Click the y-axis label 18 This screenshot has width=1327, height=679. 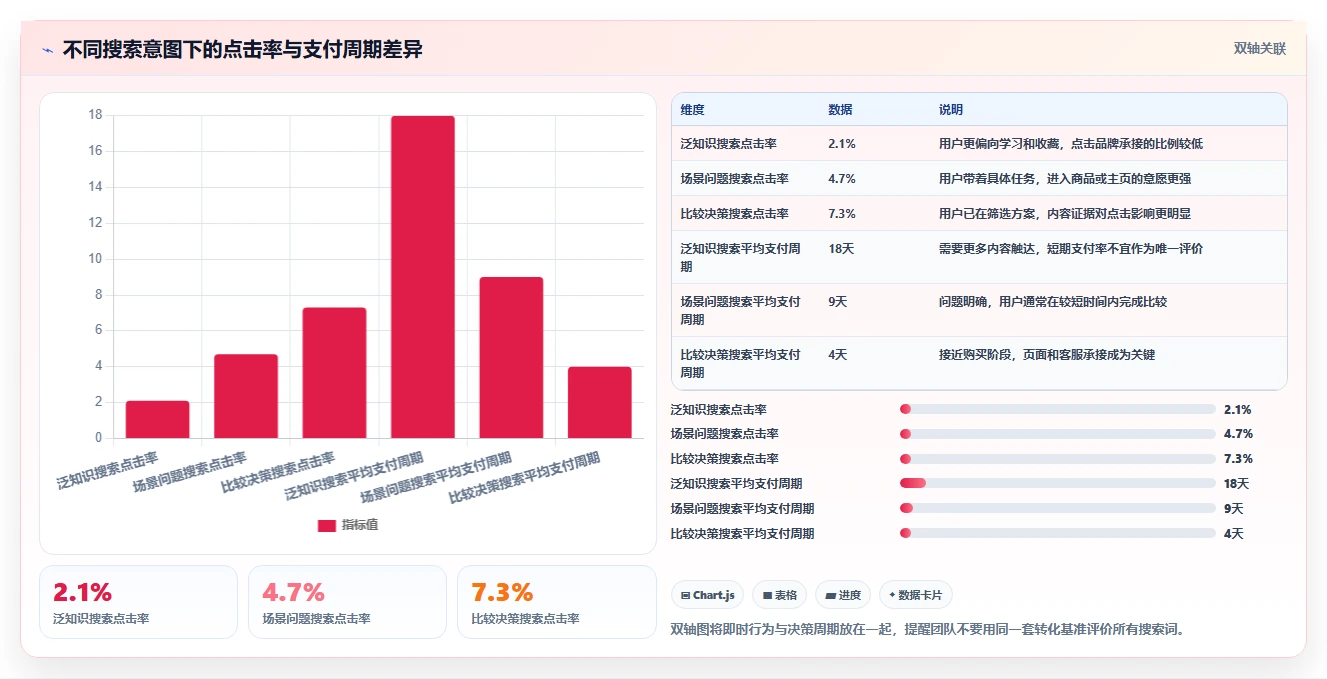95,115
